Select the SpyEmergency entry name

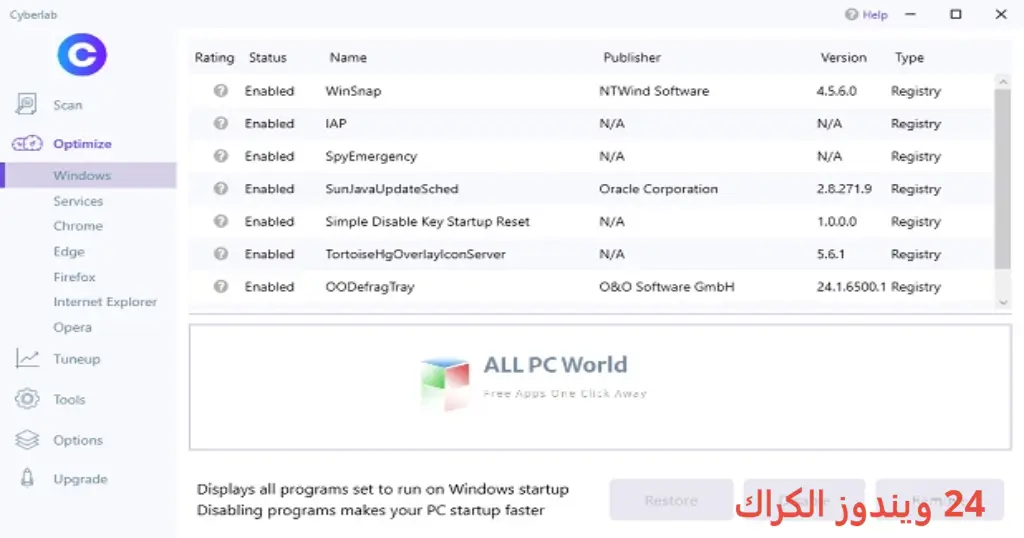[371, 157]
